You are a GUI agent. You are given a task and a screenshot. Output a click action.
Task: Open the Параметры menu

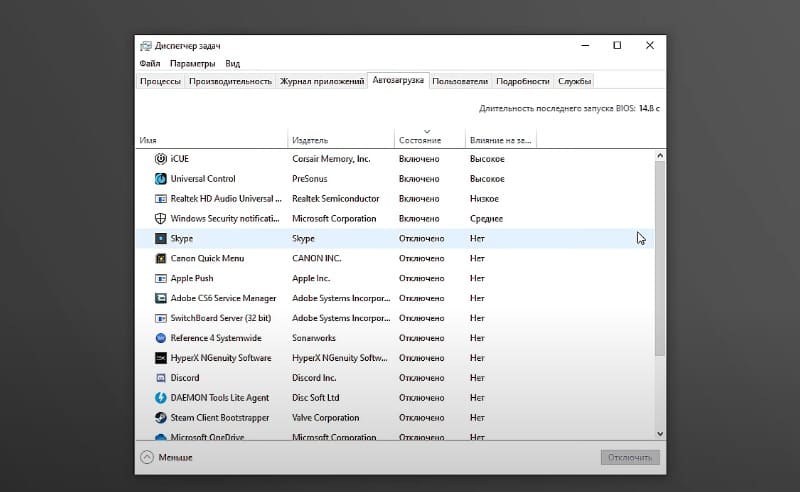point(192,63)
